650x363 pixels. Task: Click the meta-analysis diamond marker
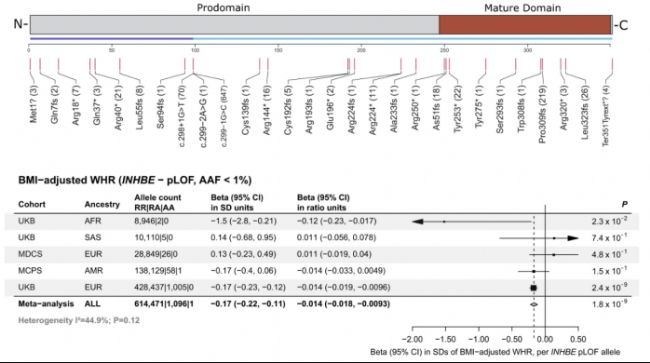pos(534,305)
